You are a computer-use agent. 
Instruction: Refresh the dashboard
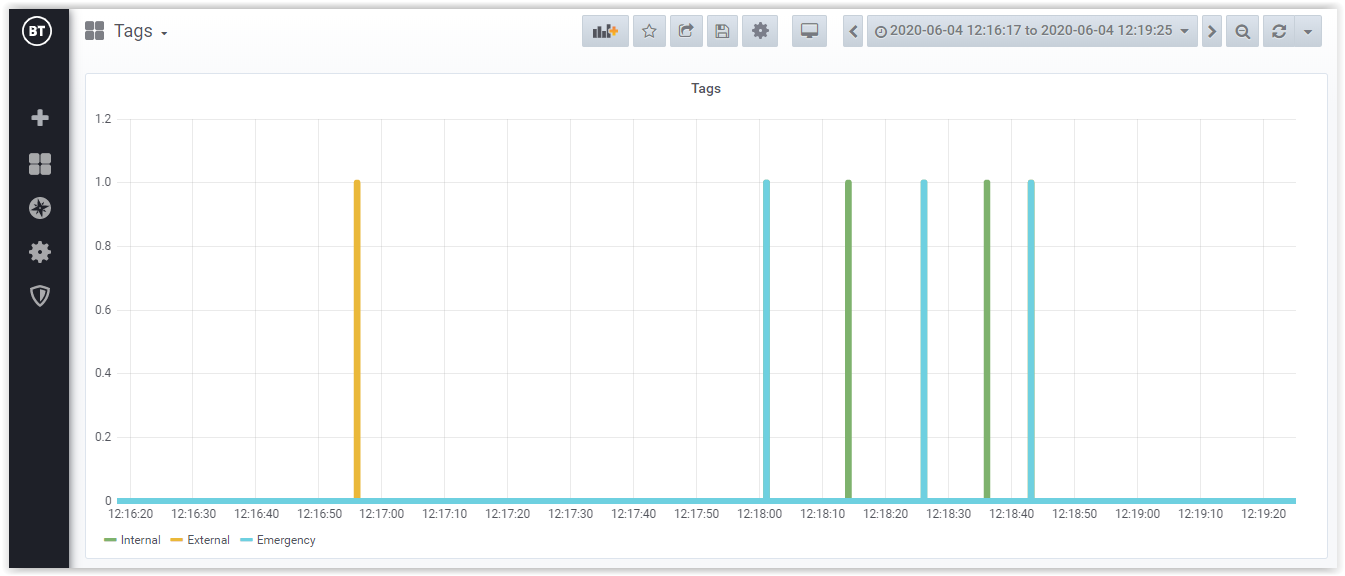coord(1278,31)
